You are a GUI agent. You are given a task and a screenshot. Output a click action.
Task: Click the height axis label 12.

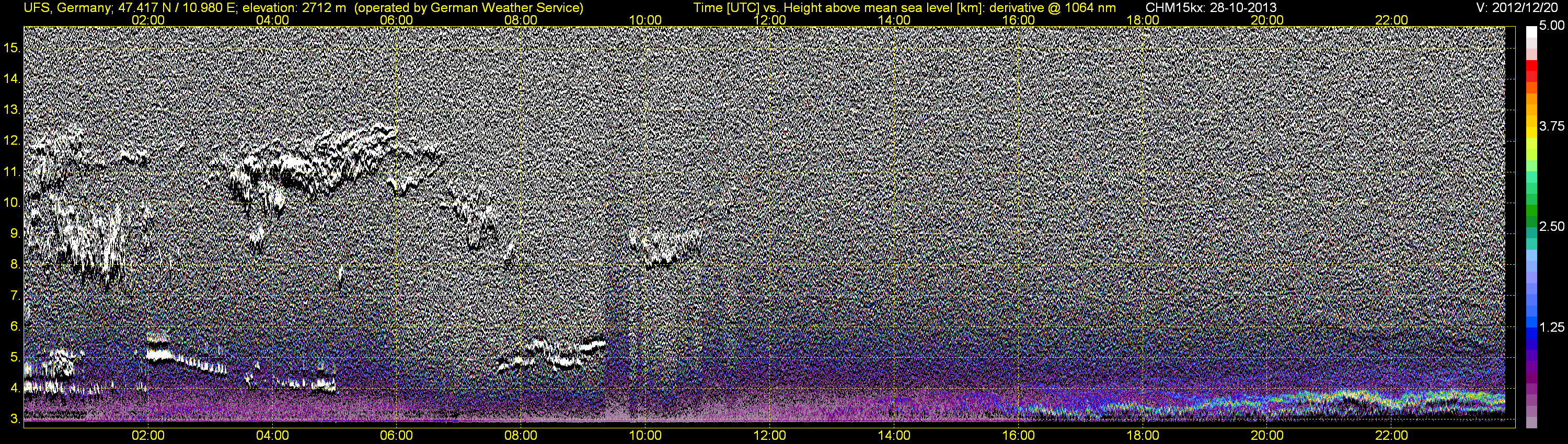pos(12,141)
